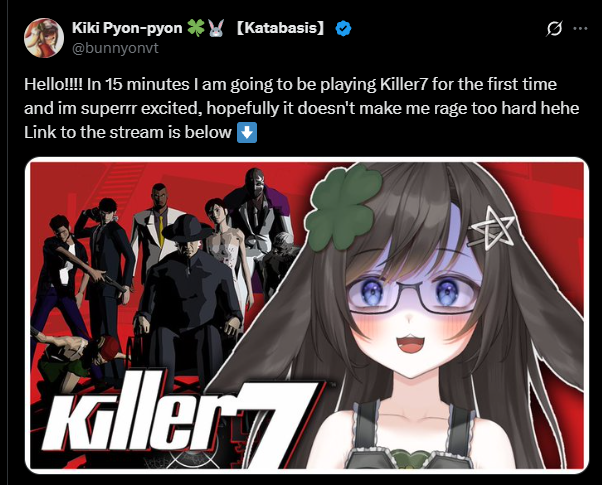Screen dimensions: 602x485
Task: Click "Link to the stream is below" line
Action: click(x=128, y=132)
